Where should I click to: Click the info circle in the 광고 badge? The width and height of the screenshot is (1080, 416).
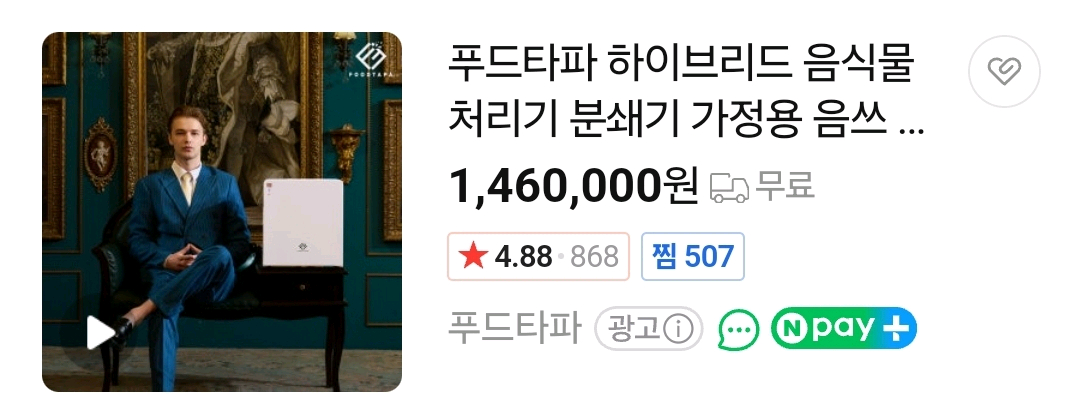click(x=677, y=329)
